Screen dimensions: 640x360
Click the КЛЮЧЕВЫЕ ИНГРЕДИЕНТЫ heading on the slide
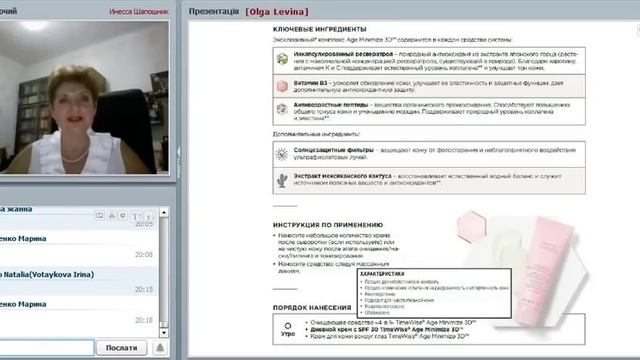click(320, 29)
